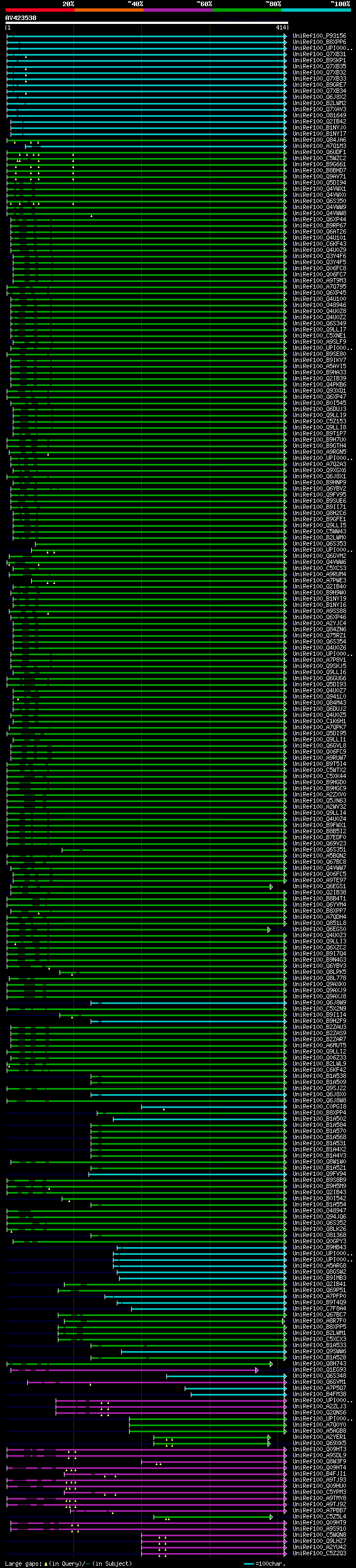Click the orange ~40% identity legend bar
Image resolution: width=356 pixels, height=1568 pixels.
pyautogui.click(x=109, y=11)
